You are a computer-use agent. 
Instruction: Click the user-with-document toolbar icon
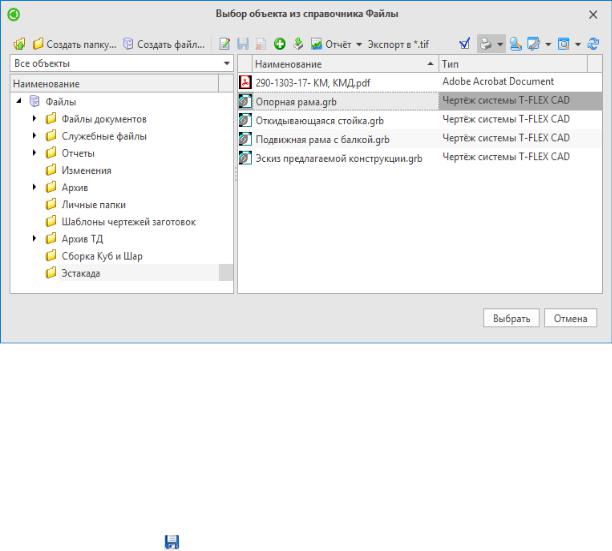pos(516,44)
